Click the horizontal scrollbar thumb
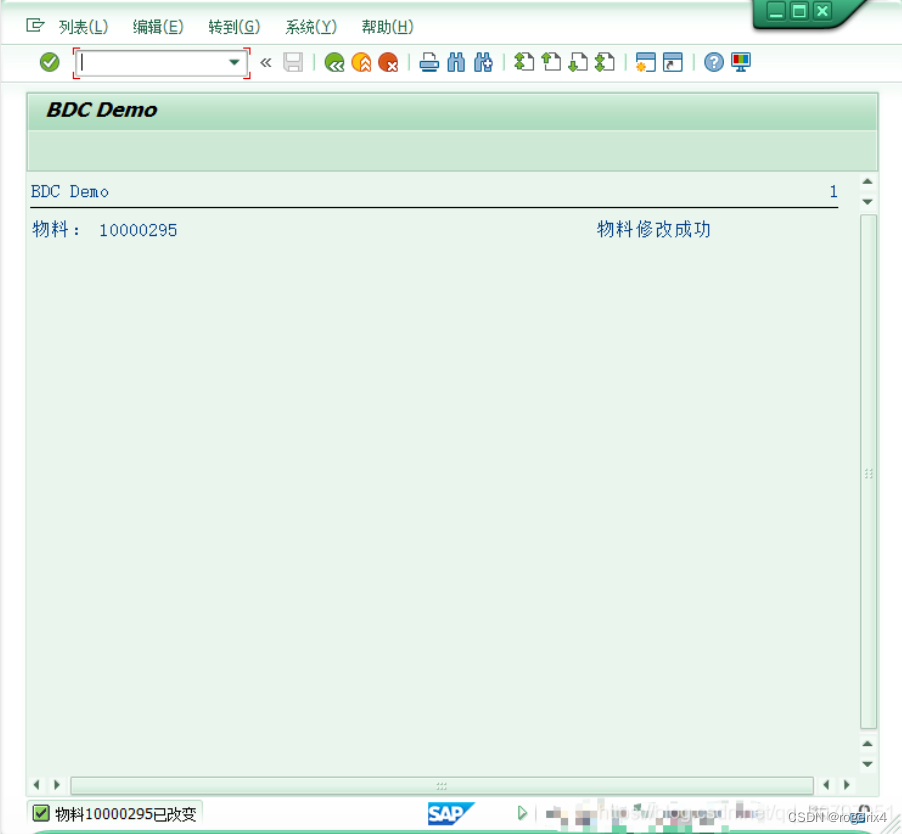The image size is (902, 834). click(442, 785)
